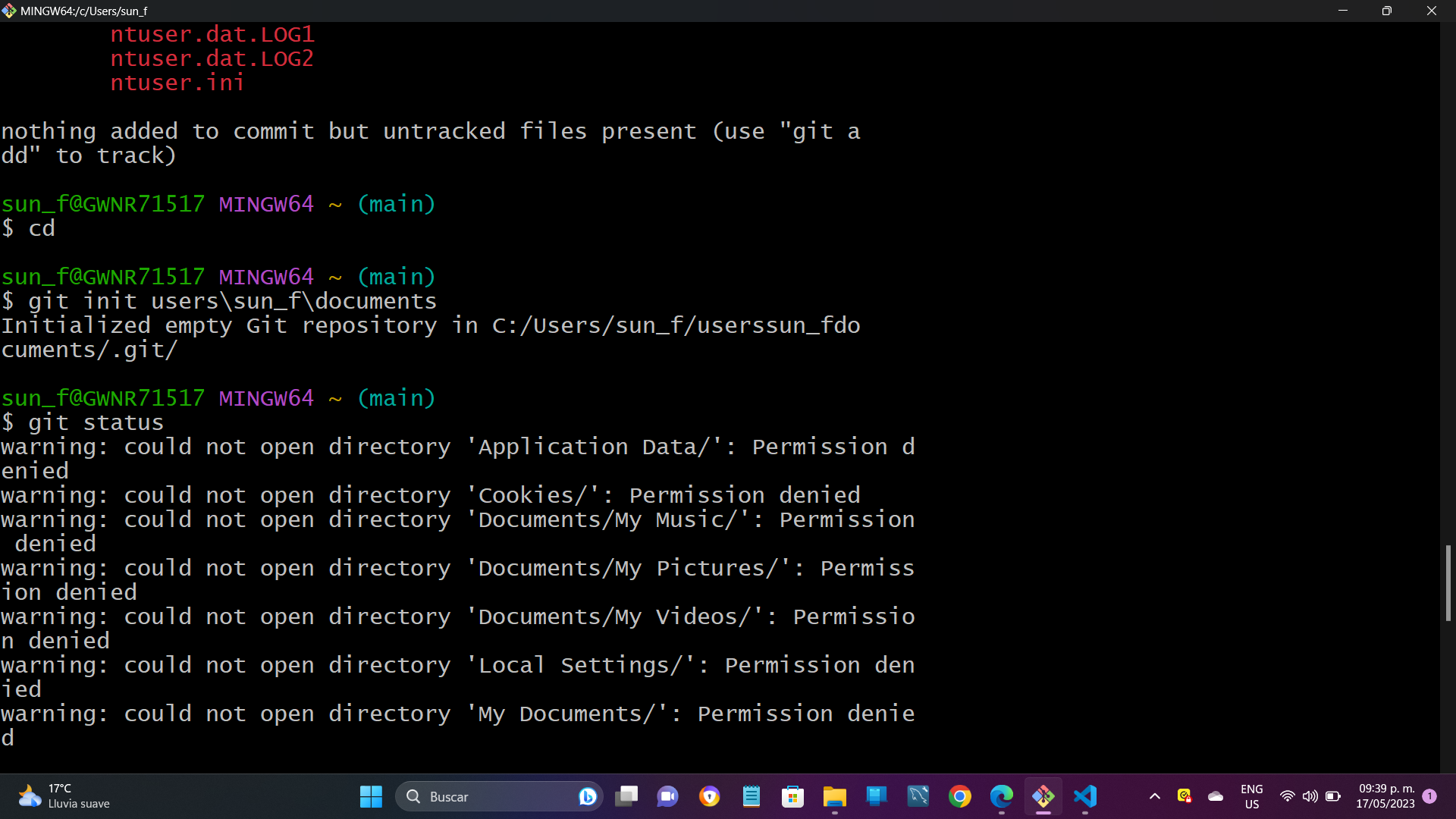
Task: Open Task View from the taskbar
Action: 626,796
